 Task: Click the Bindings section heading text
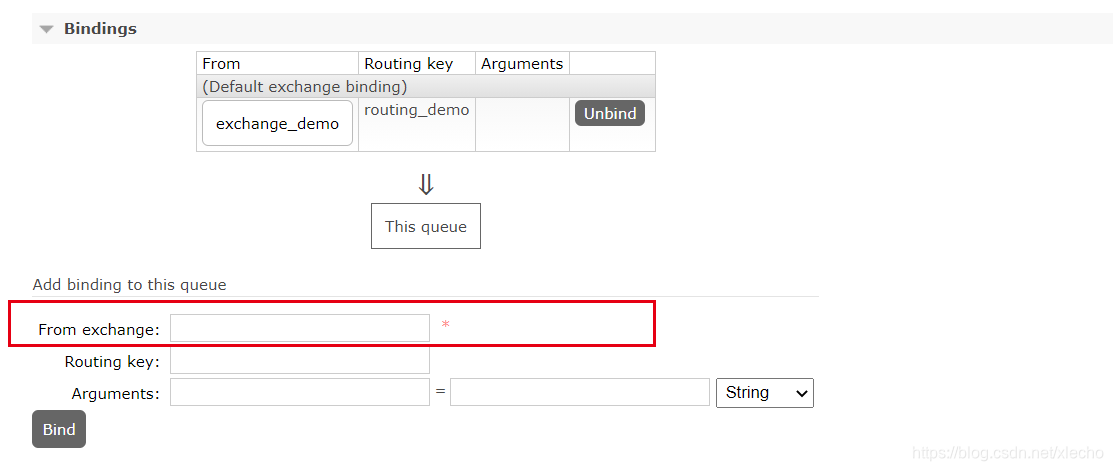point(100,29)
